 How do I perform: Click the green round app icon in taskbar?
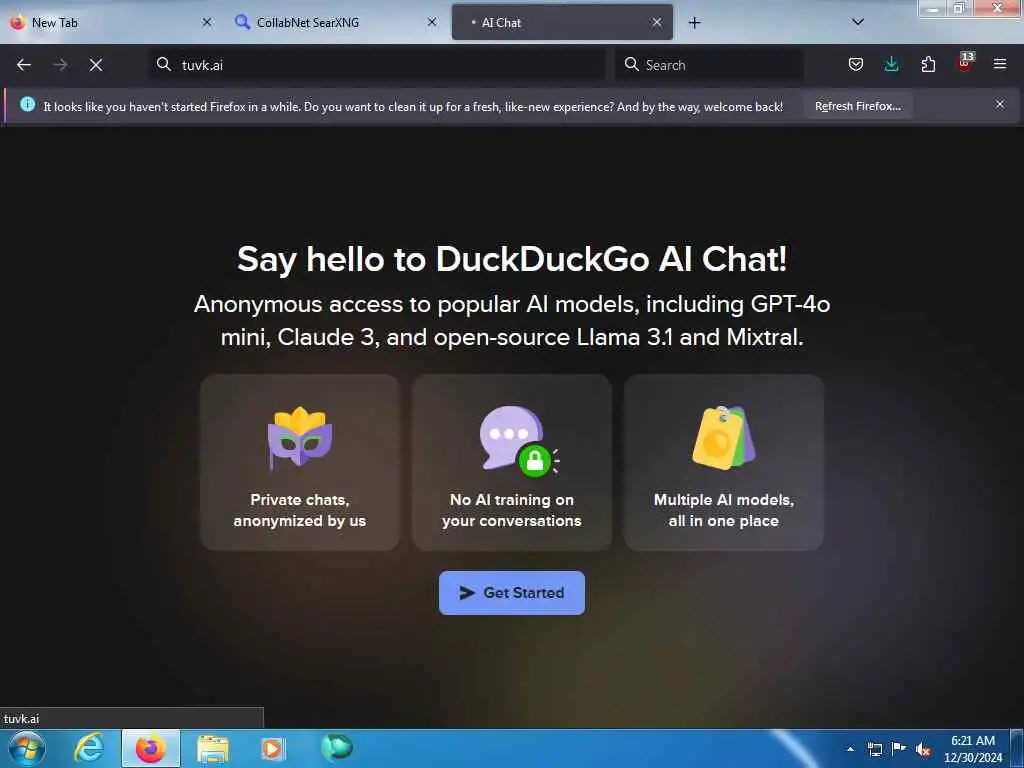click(x=337, y=746)
